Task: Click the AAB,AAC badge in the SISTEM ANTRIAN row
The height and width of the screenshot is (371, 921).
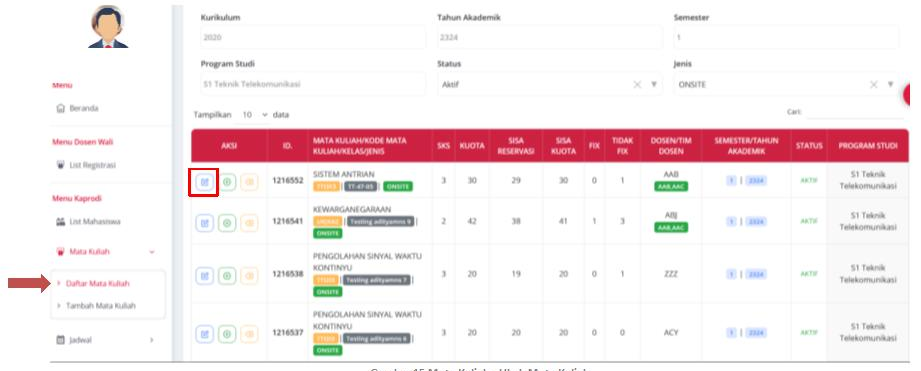Action: (x=671, y=187)
